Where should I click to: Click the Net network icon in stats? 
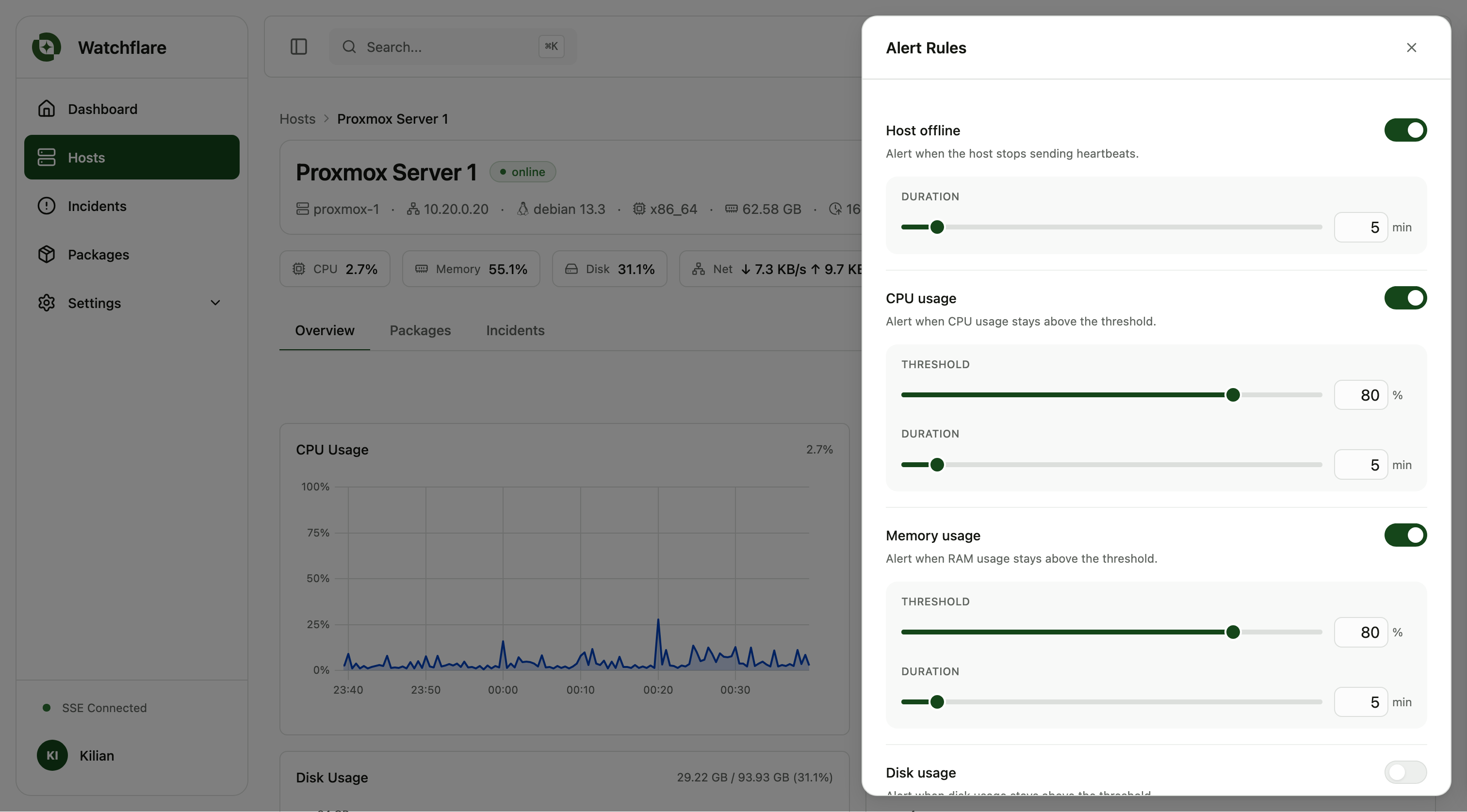click(x=699, y=269)
